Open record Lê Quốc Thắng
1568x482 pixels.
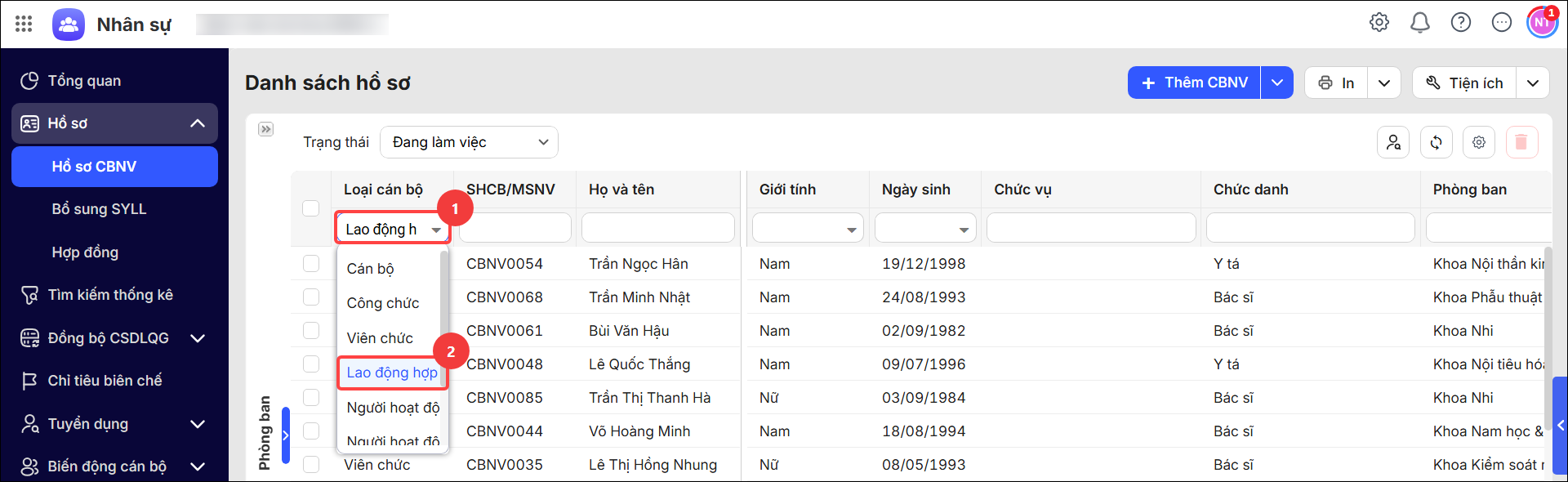point(639,364)
